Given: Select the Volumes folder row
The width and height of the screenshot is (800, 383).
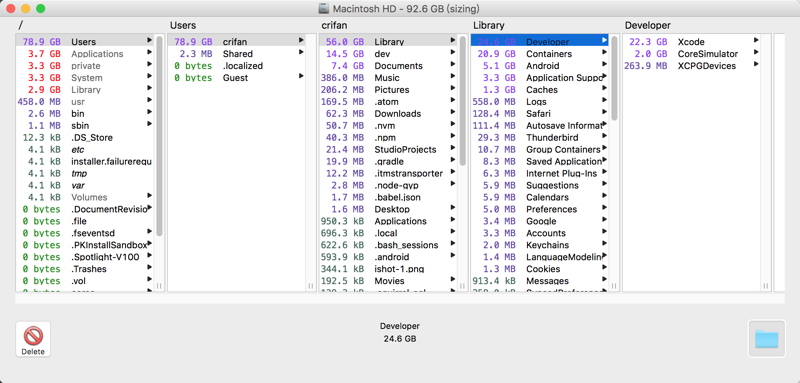Looking at the screenshot, I should click(85, 197).
